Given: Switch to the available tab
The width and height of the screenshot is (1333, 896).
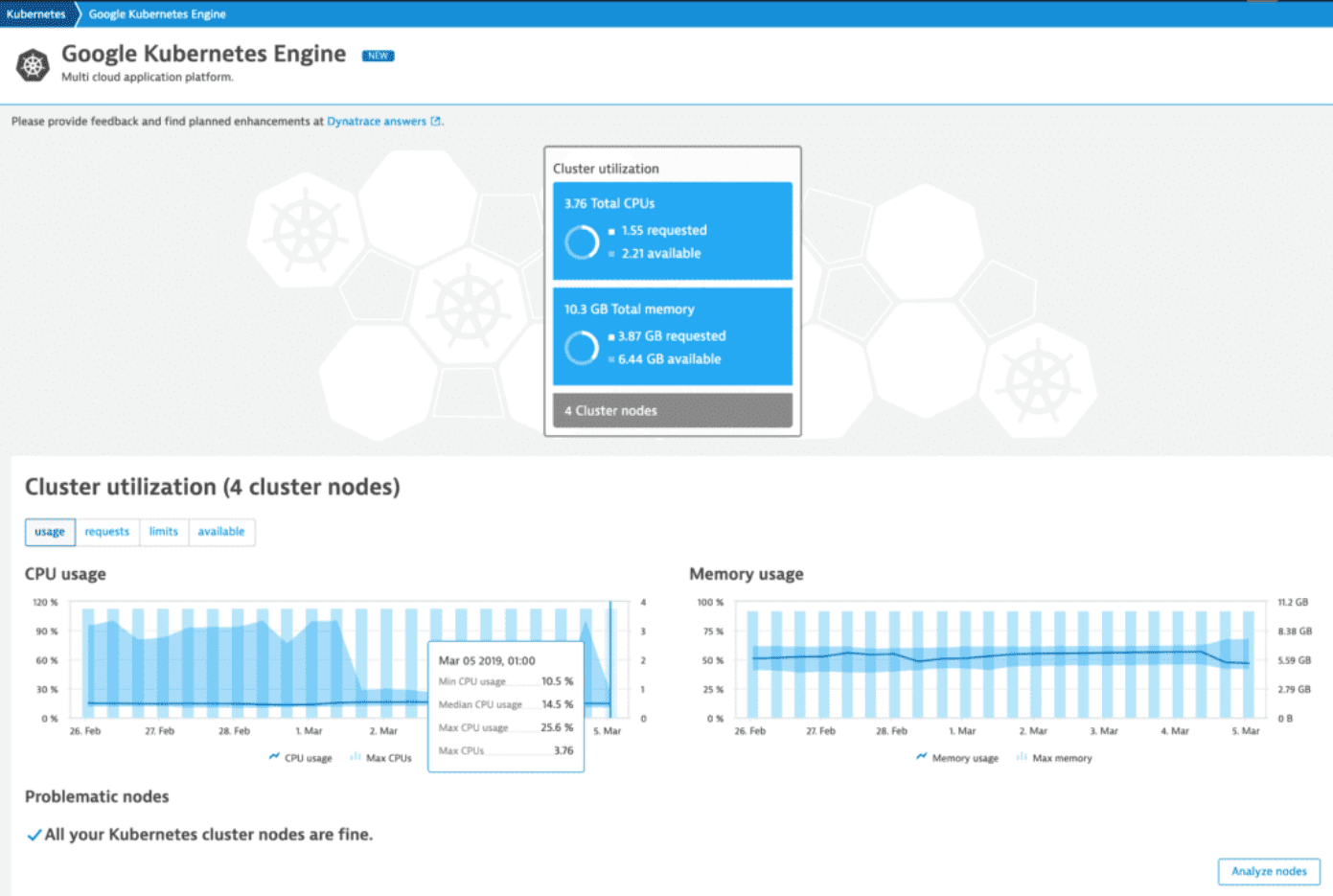Looking at the screenshot, I should (x=221, y=532).
